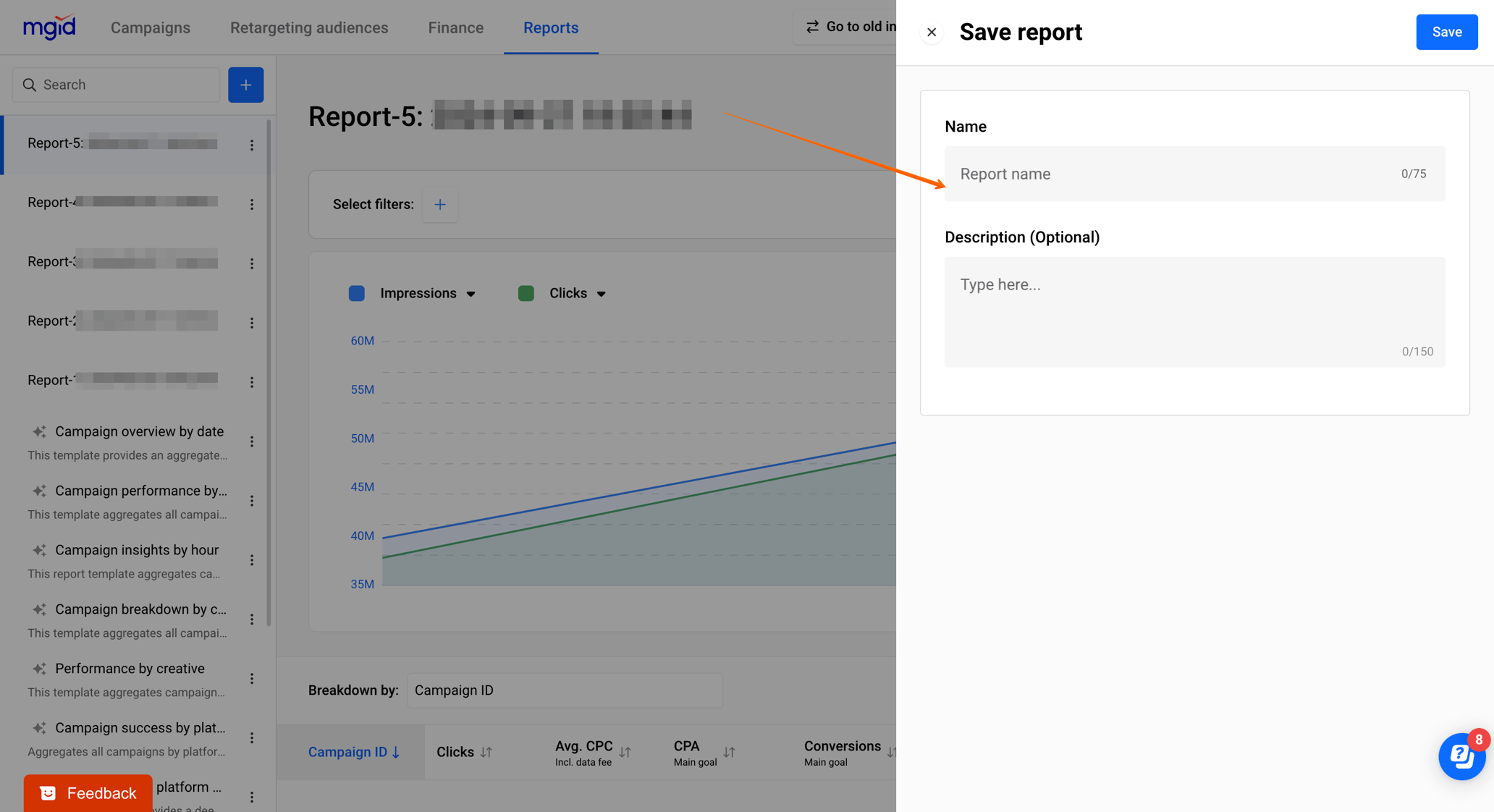Viewport: 1494px width, 812px height.
Task: Open the help chat bubble with badge 8
Action: pos(1461,757)
